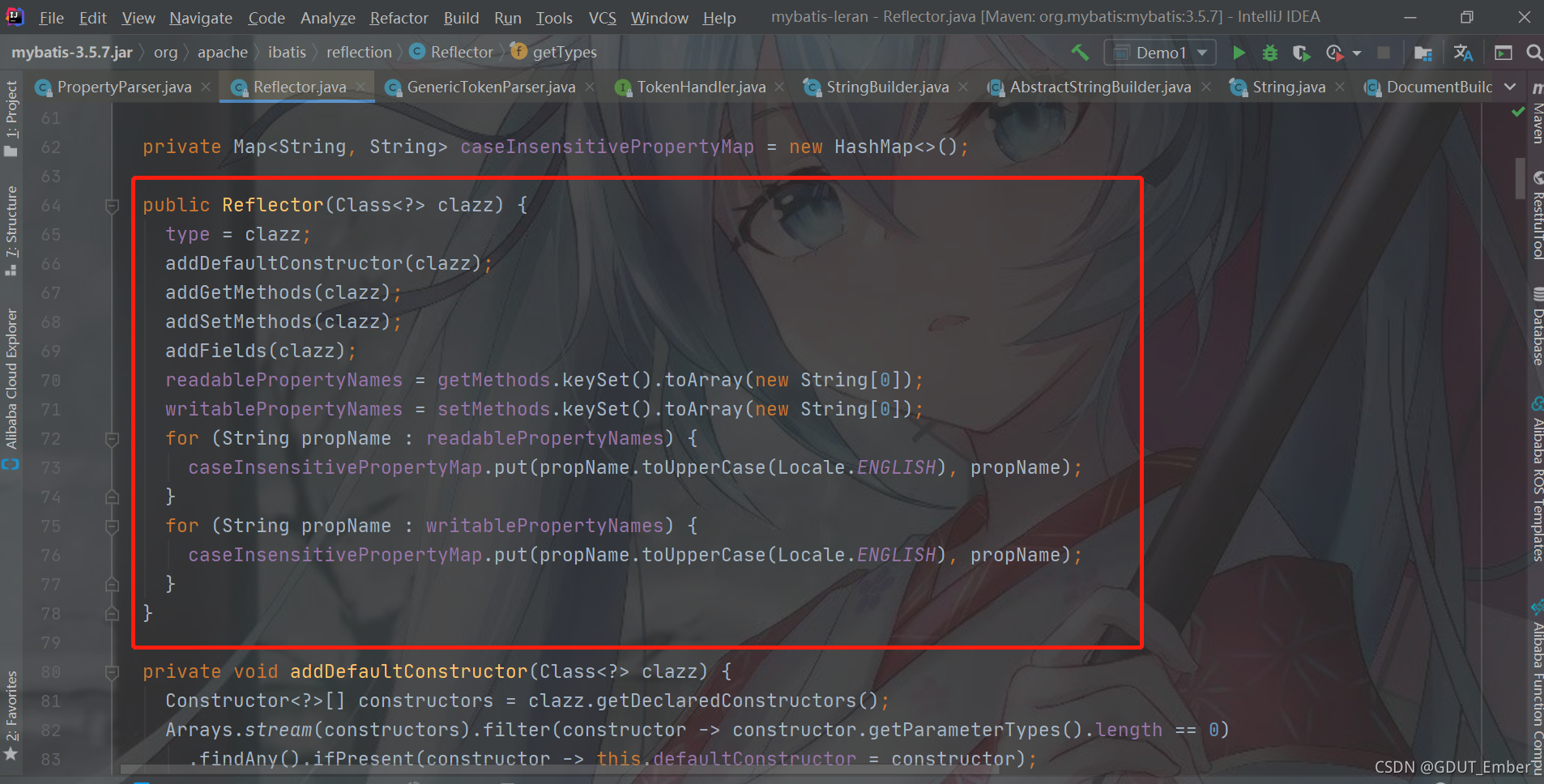This screenshot has height=784, width=1544.
Task: Open the Maven tool window
Action: 1537,113
